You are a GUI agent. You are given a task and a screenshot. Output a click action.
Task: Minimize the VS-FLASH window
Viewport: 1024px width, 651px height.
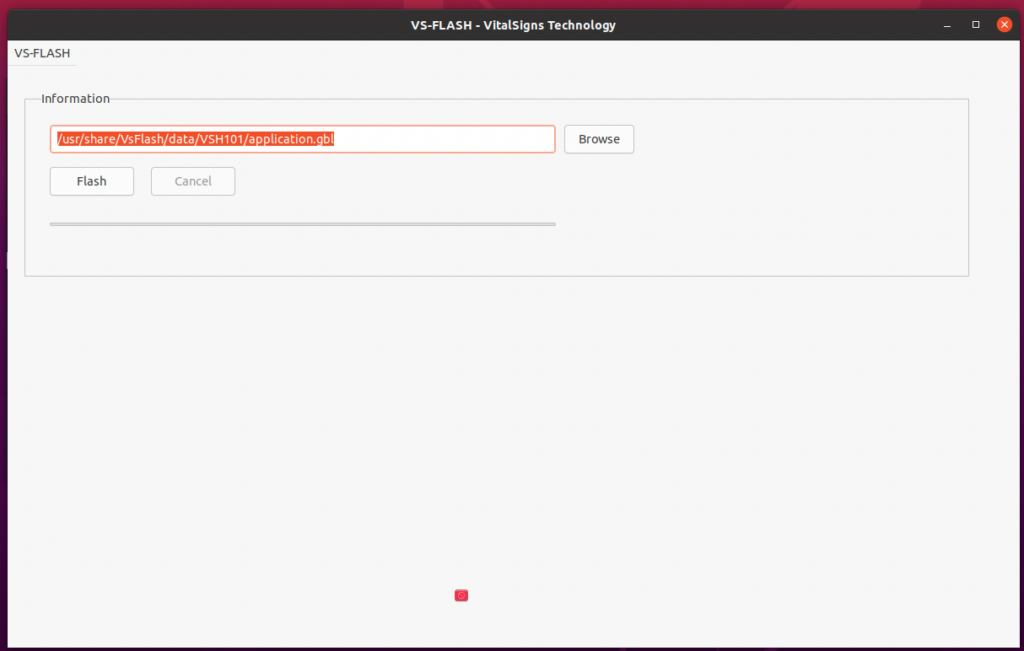(947, 25)
